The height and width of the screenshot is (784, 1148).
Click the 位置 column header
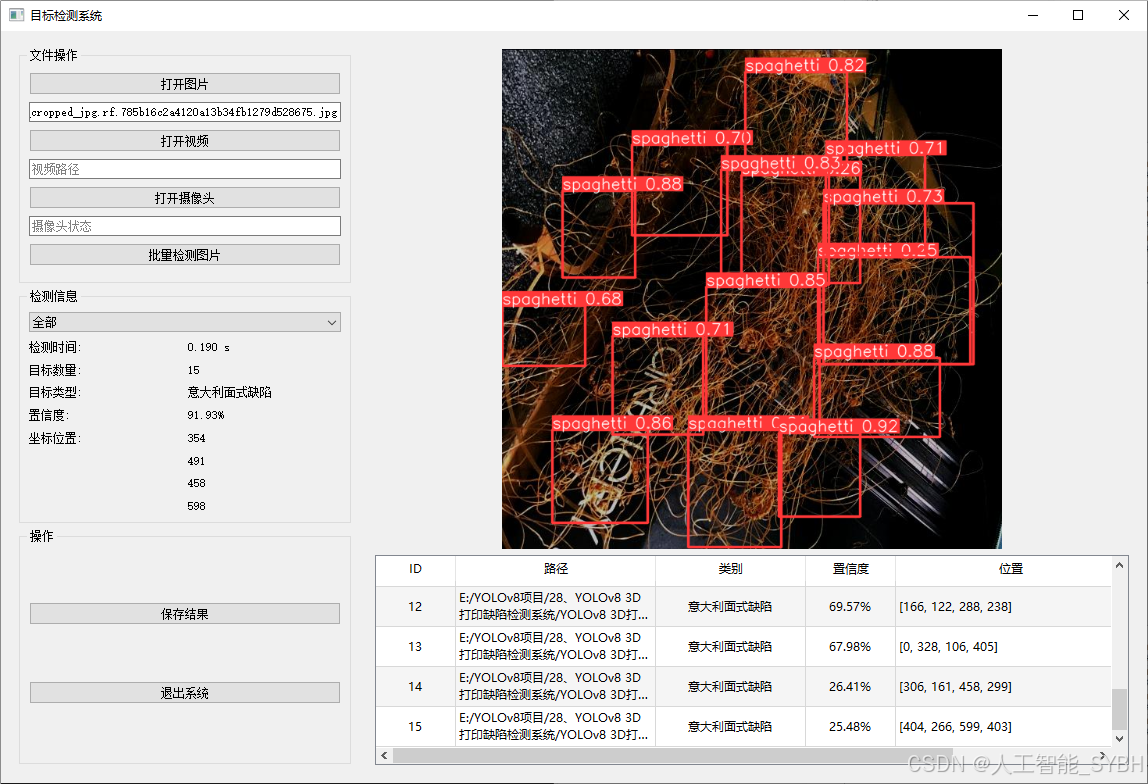1010,569
